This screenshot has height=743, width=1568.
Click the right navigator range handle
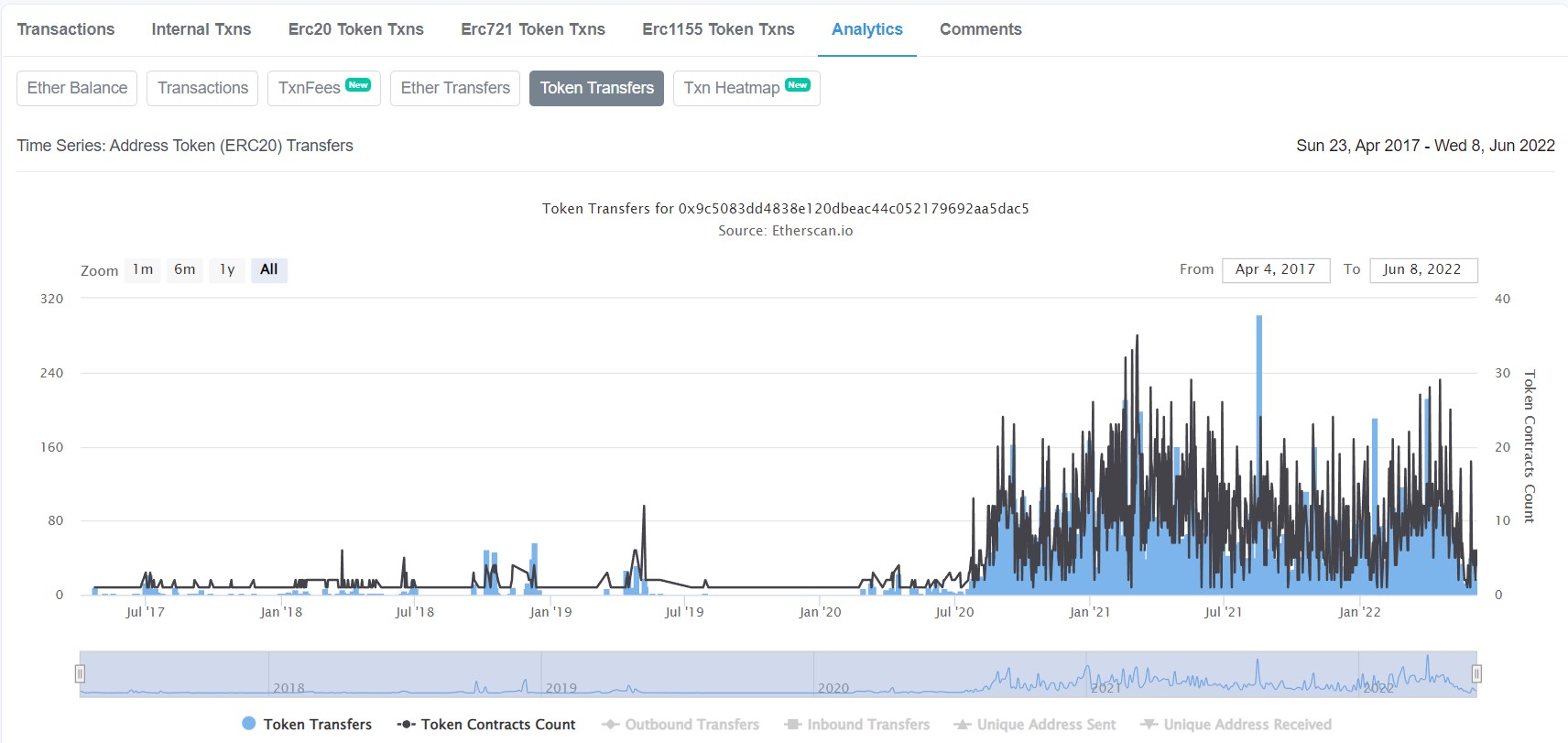pyautogui.click(x=1476, y=674)
